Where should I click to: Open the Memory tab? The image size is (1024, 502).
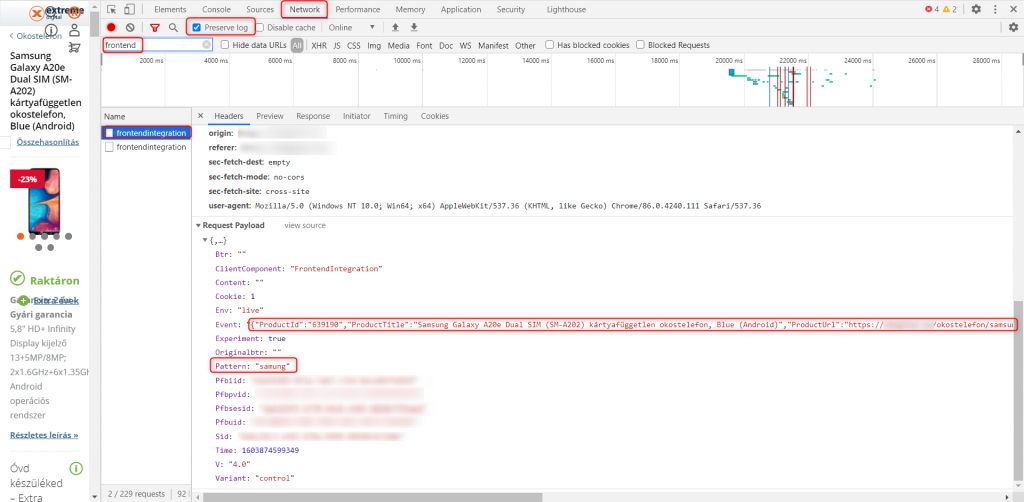click(410, 10)
